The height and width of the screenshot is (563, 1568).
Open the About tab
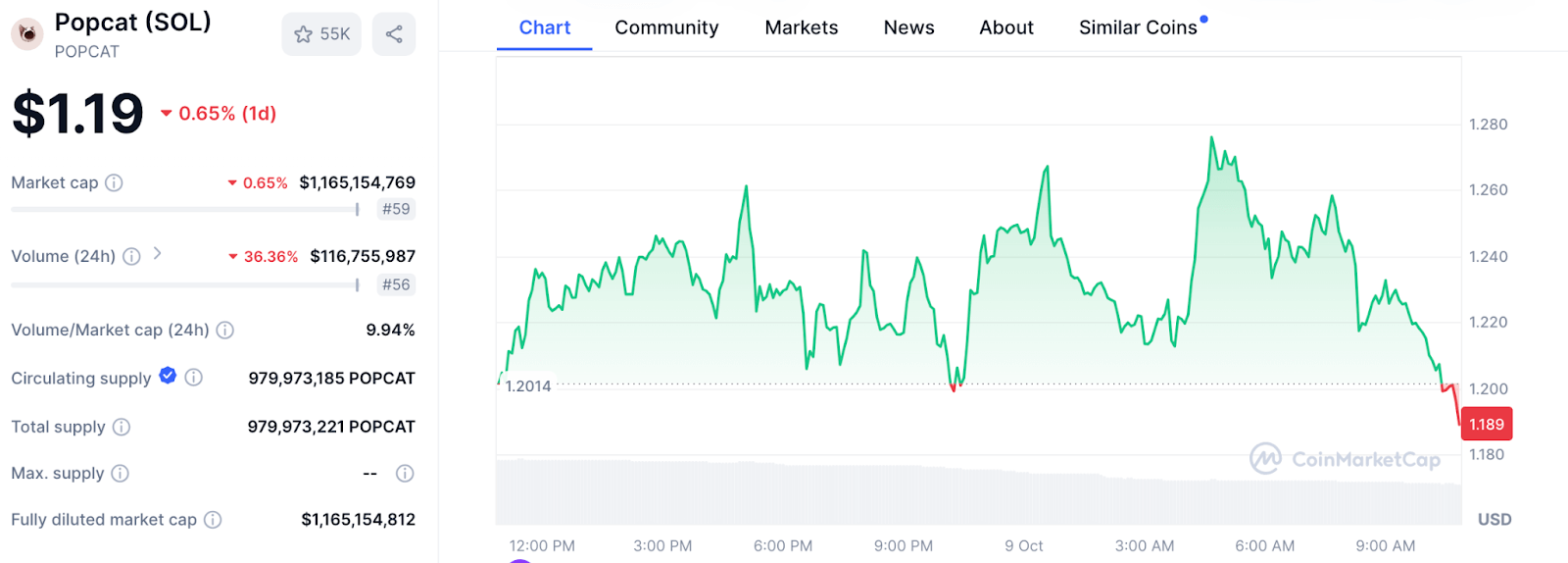coord(1006,27)
